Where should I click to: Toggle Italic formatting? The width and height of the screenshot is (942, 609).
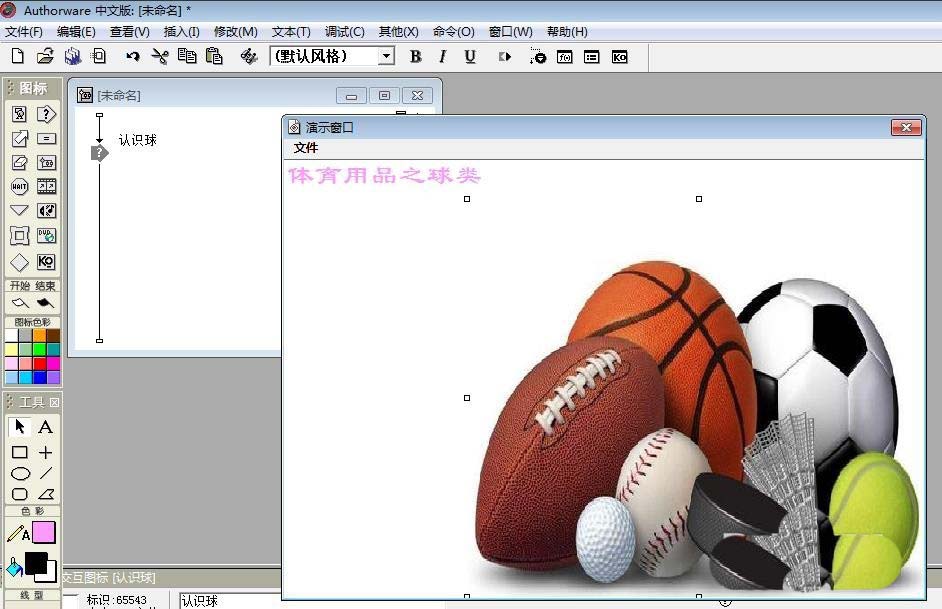[x=443, y=56]
